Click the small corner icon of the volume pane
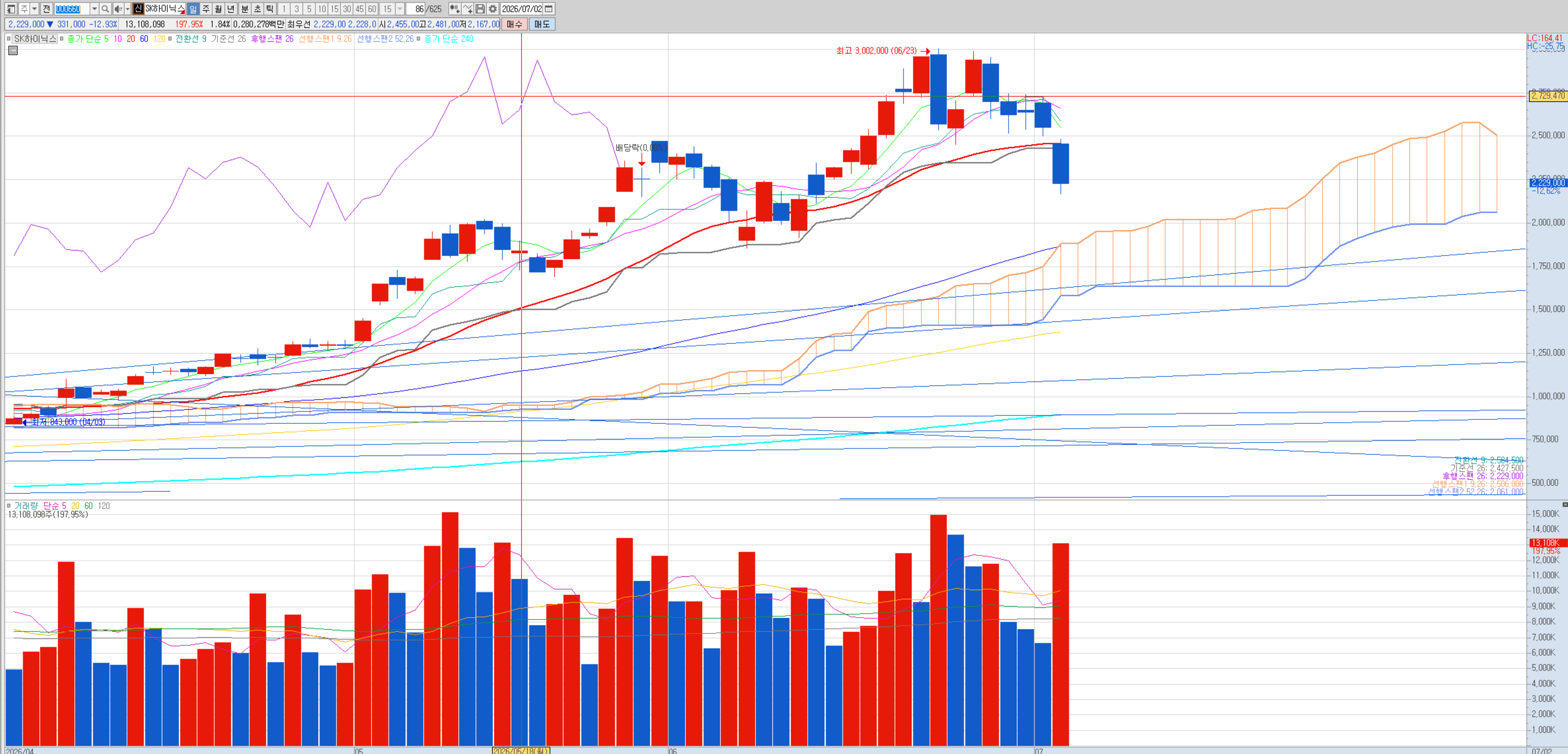 (1564, 504)
